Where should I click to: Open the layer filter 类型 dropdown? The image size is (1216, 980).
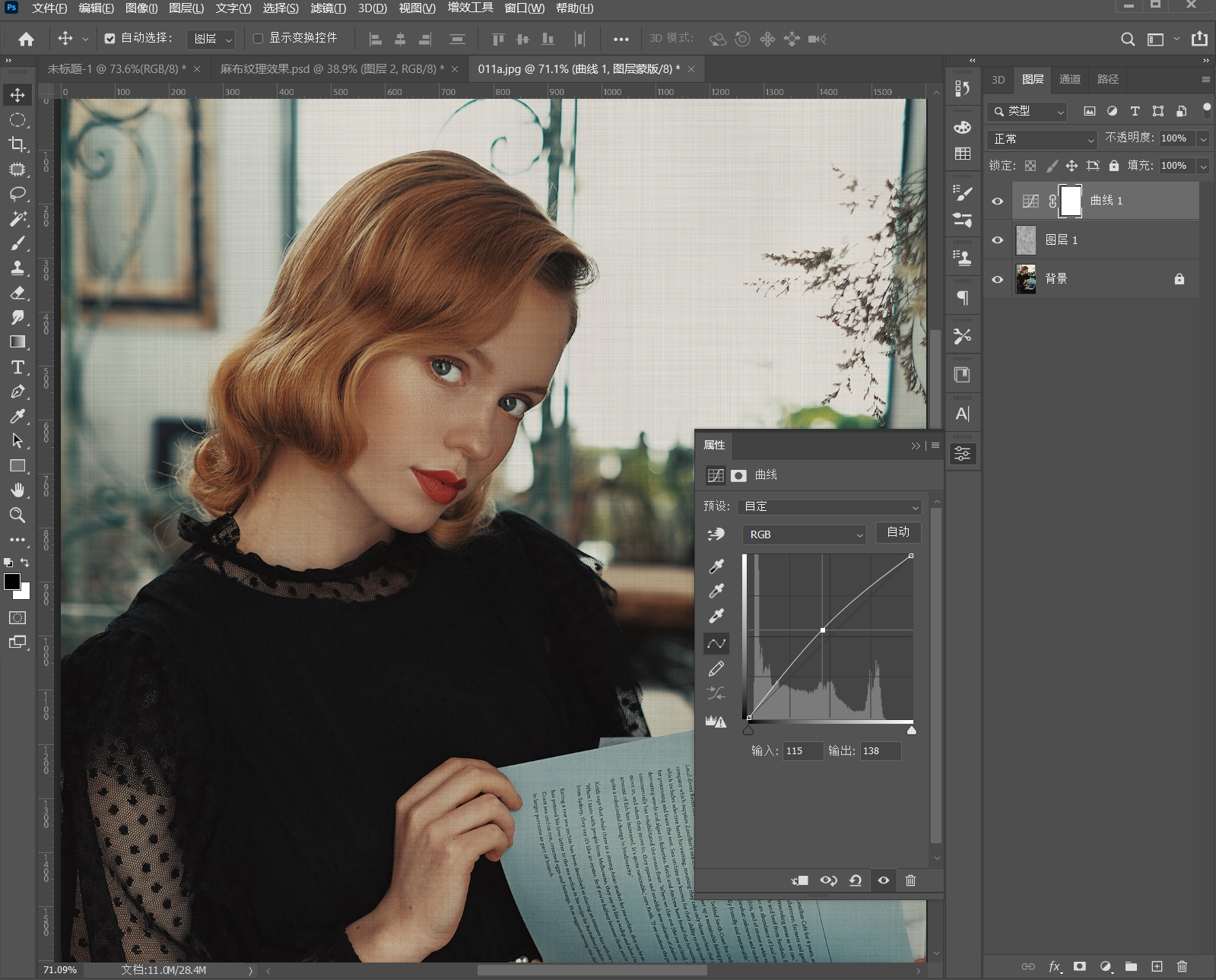1027,112
